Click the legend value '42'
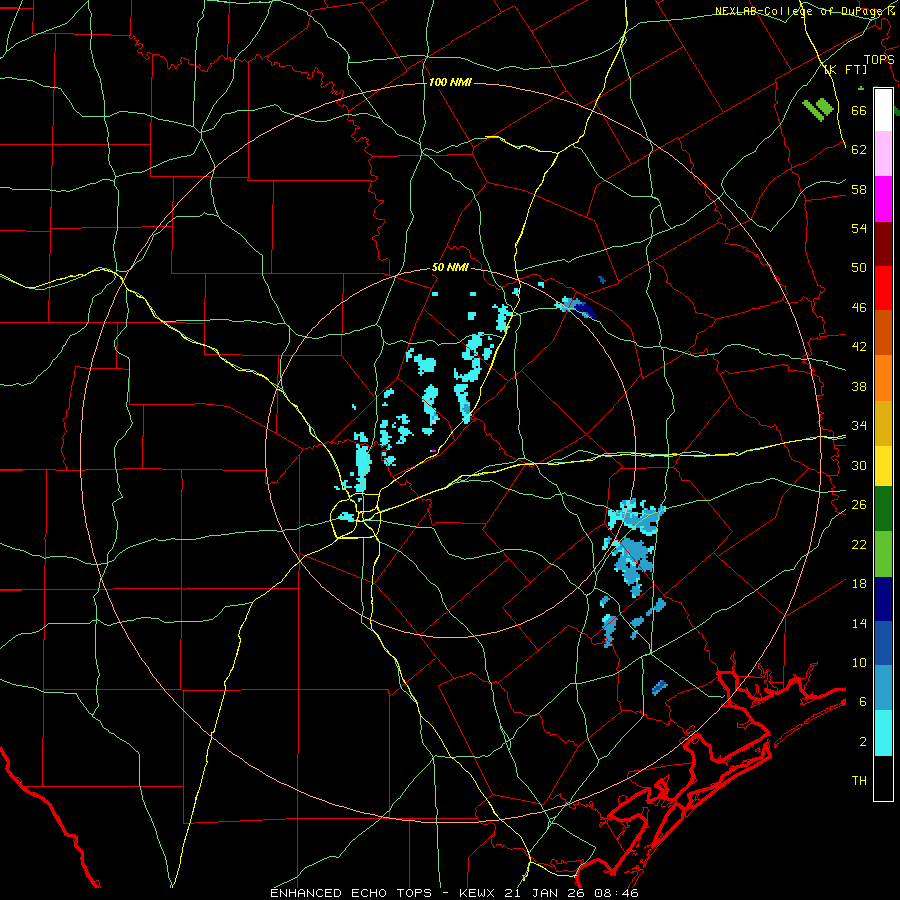Screen dimensions: 900x900 coord(859,346)
